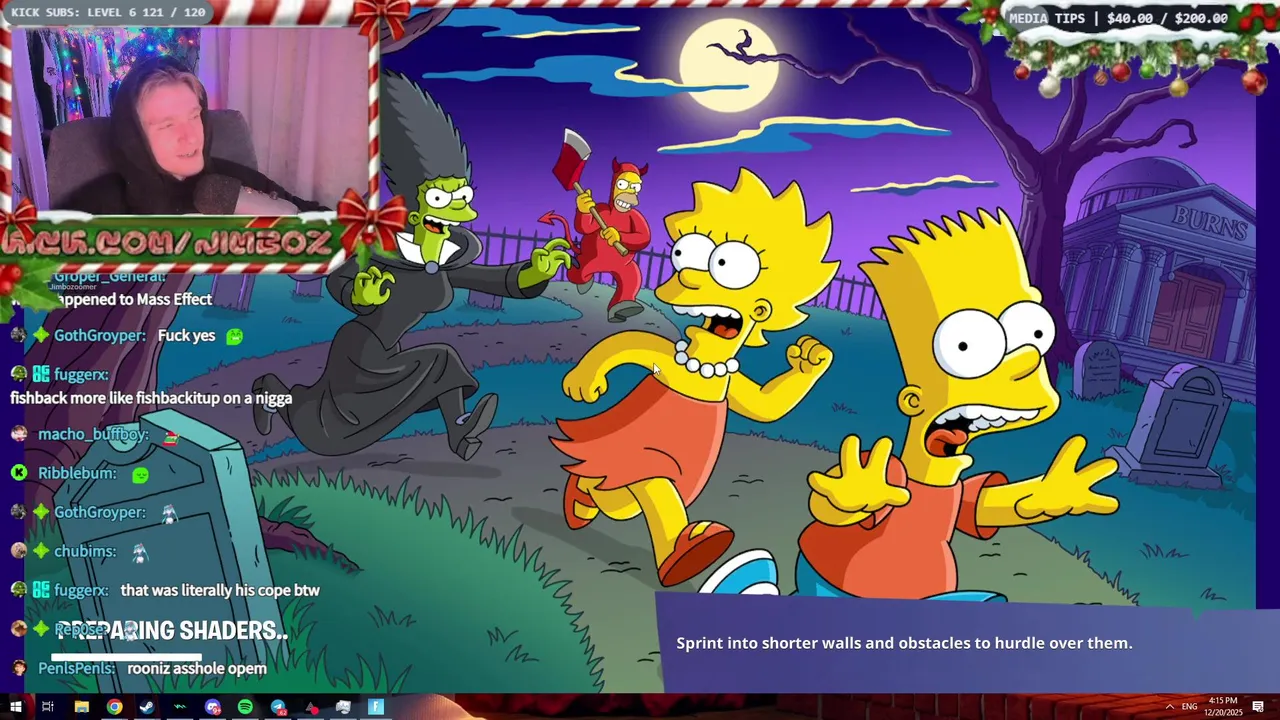The height and width of the screenshot is (720, 1280).
Task: Open the taskbar app with red recording dot
Action: point(311,707)
